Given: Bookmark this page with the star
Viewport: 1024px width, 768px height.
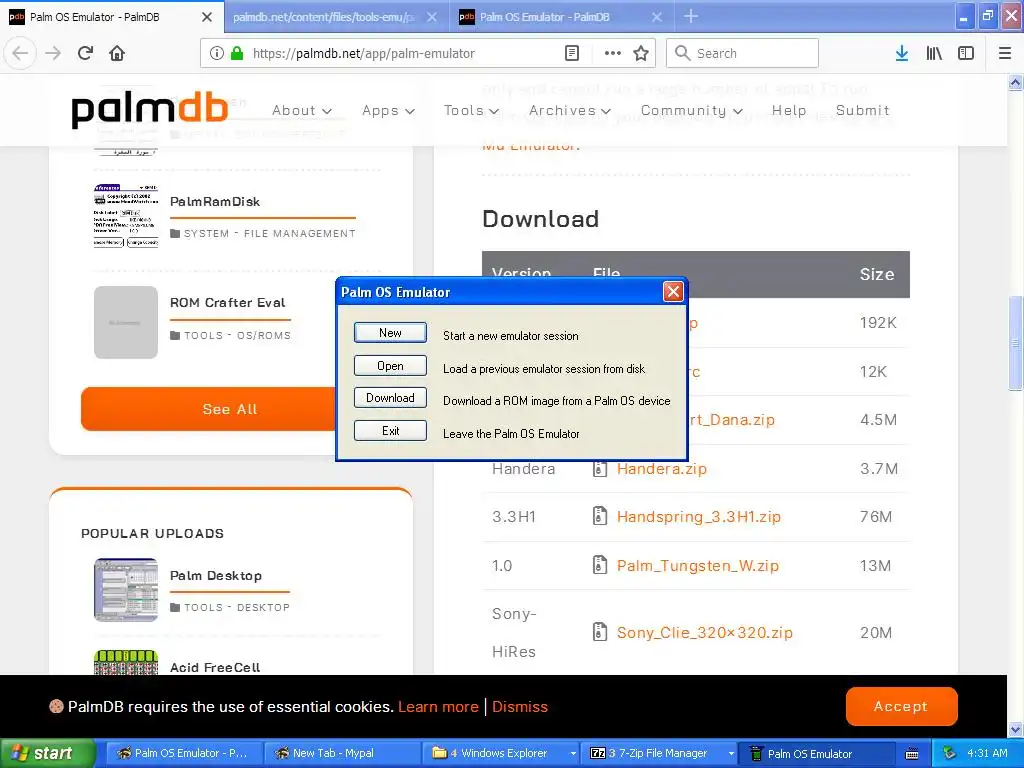Looking at the screenshot, I should pyautogui.click(x=641, y=53).
